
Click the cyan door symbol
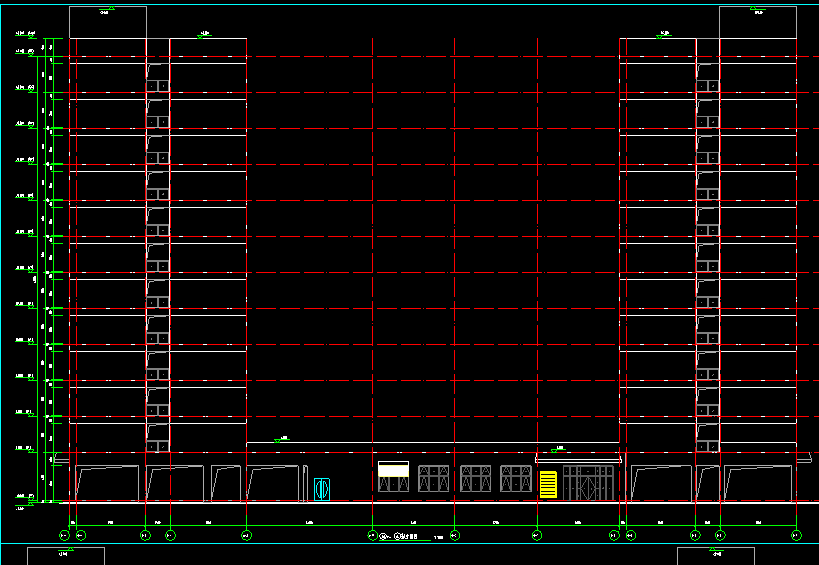click(x=322, y=489)
